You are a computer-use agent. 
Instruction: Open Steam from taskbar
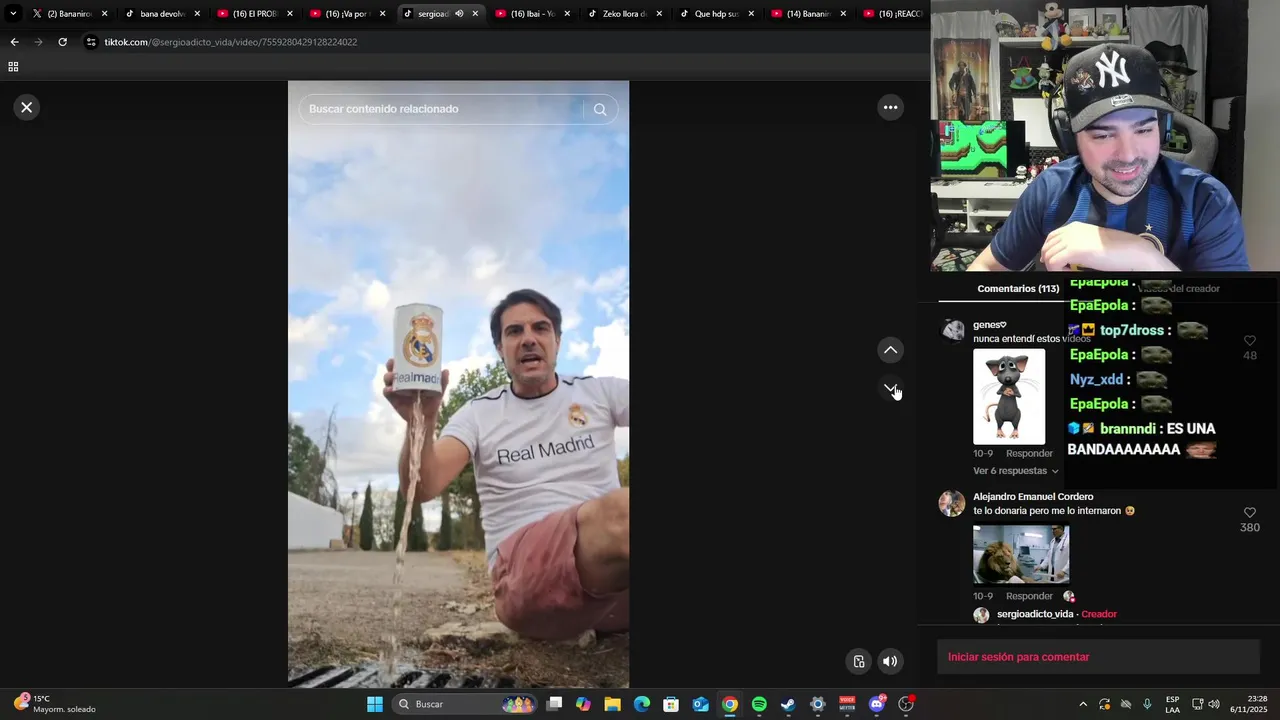788,704
